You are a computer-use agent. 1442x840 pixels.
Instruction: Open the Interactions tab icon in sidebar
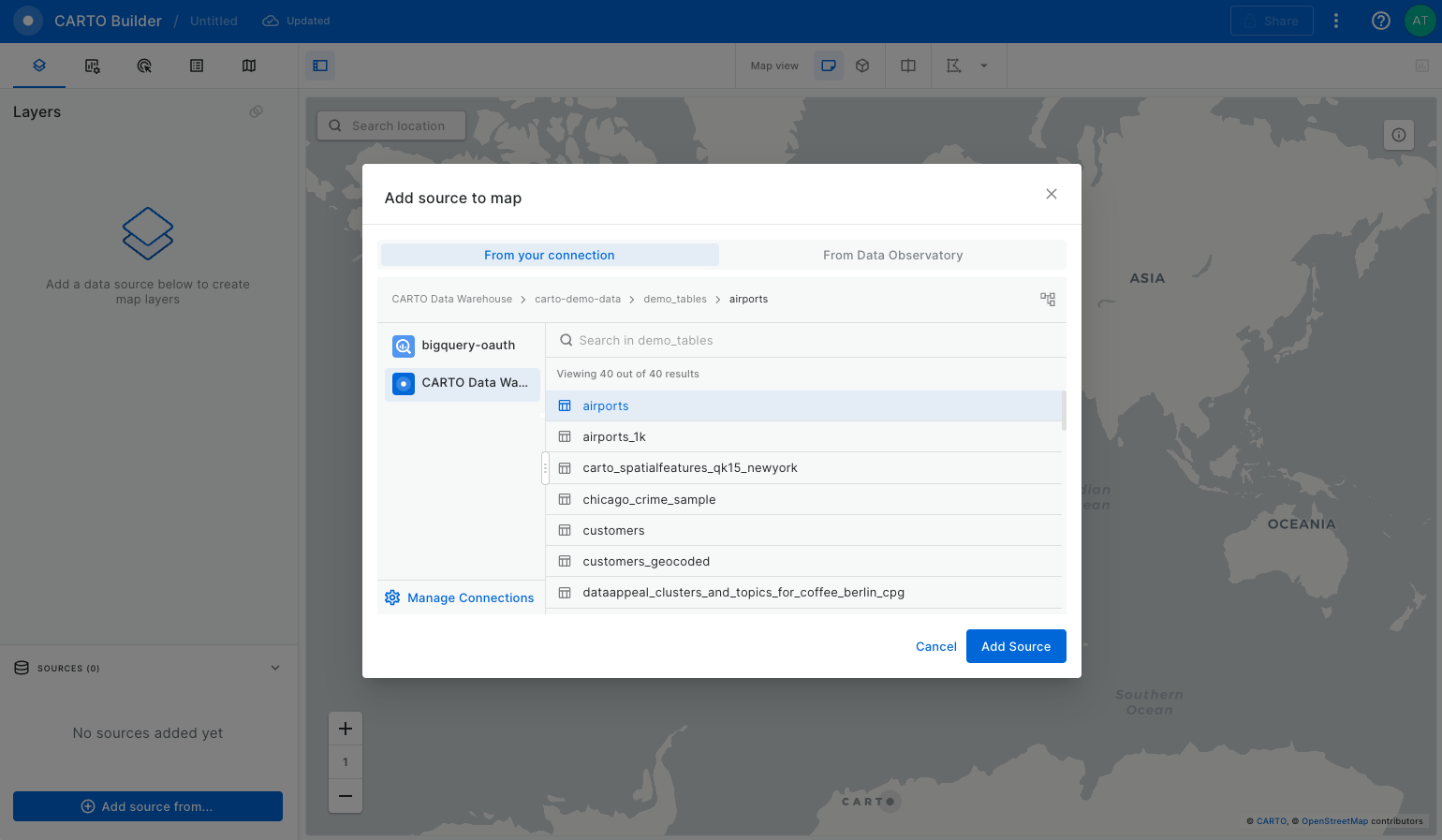coord(144,66)
